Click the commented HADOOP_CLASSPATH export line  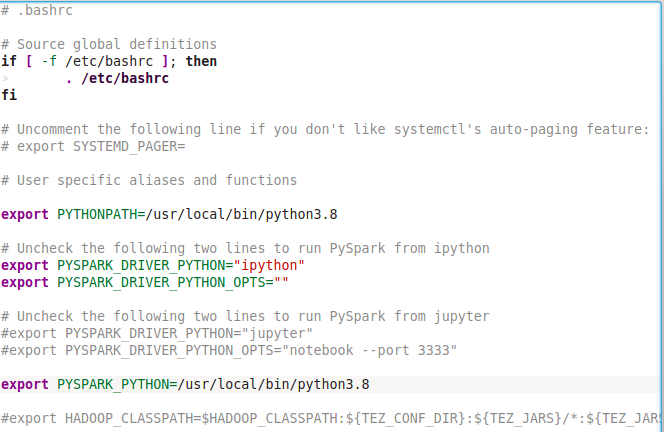pos(332,418)
